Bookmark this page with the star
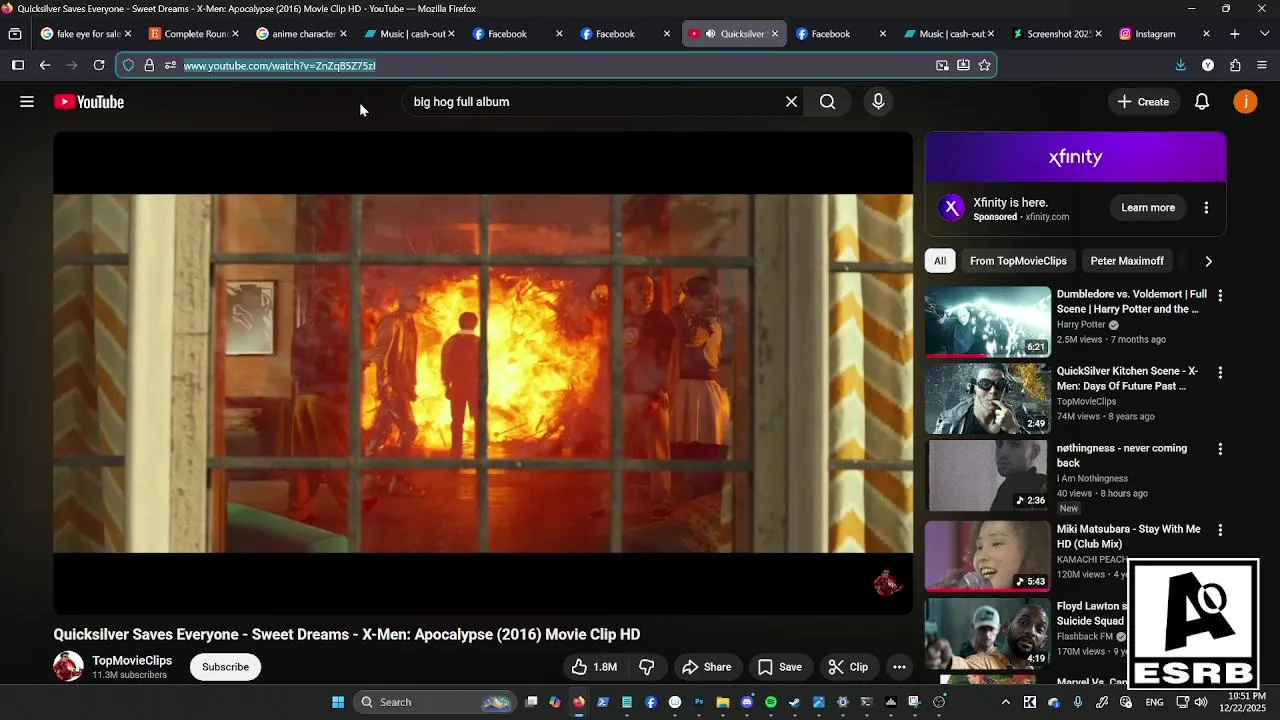1280x720 pixels. [x=984, y=65]
